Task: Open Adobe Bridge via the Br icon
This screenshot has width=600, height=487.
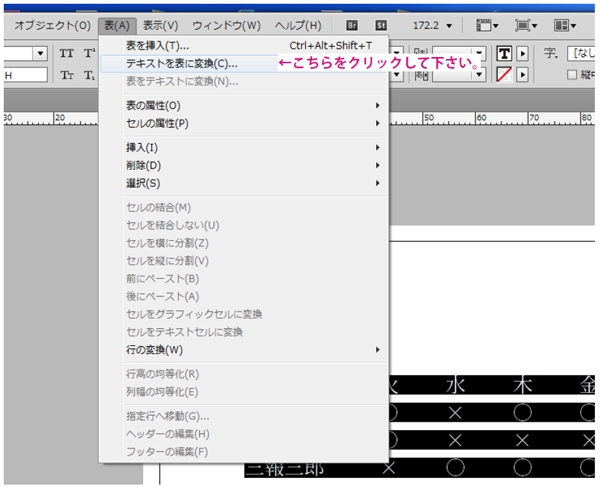Action: tap(352, 24)
